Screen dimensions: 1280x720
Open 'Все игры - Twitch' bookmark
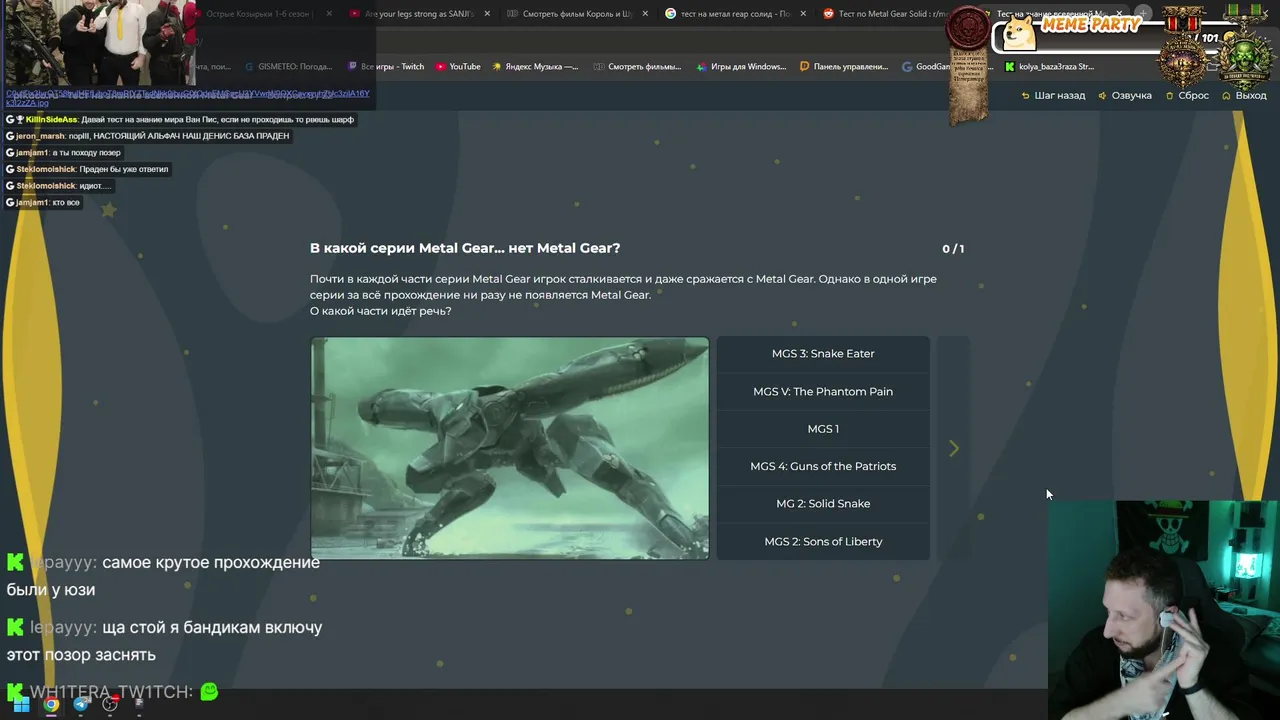[386, 67]
